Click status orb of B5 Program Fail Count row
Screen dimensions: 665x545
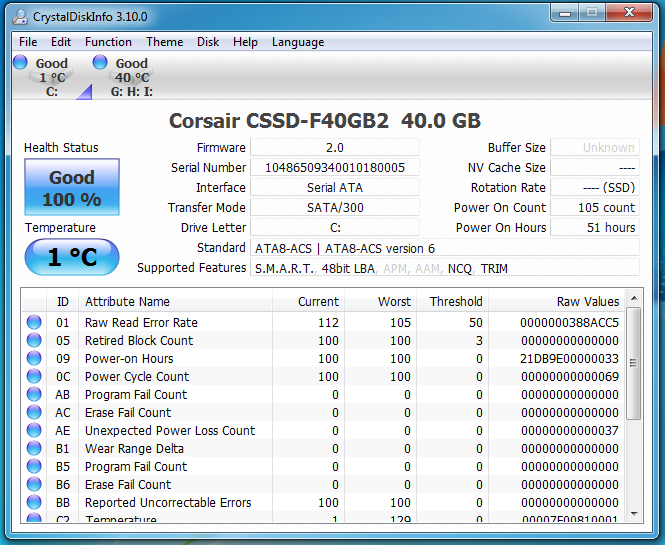(34, 467)
